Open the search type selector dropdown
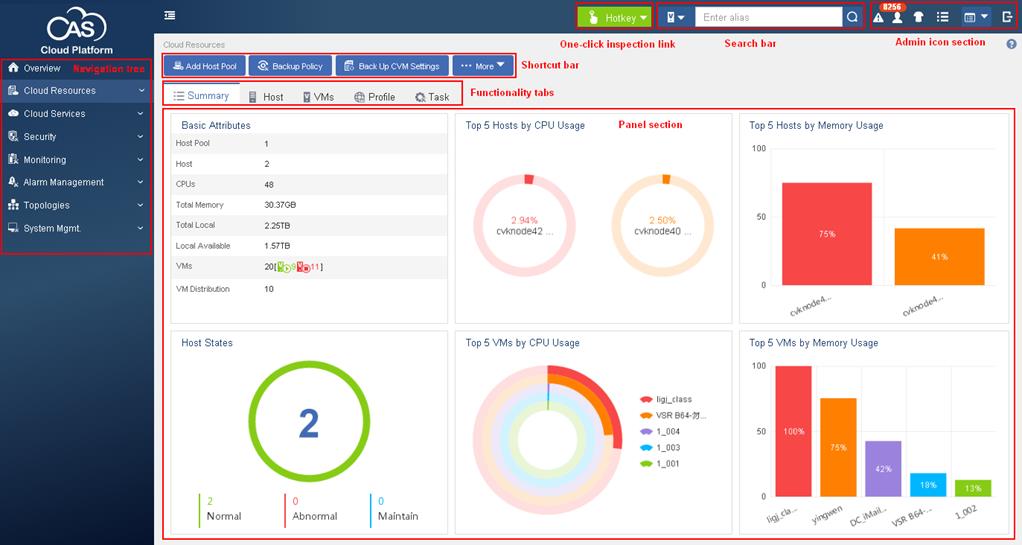The height and width of the screenshot is (545, 1022). 675,18
